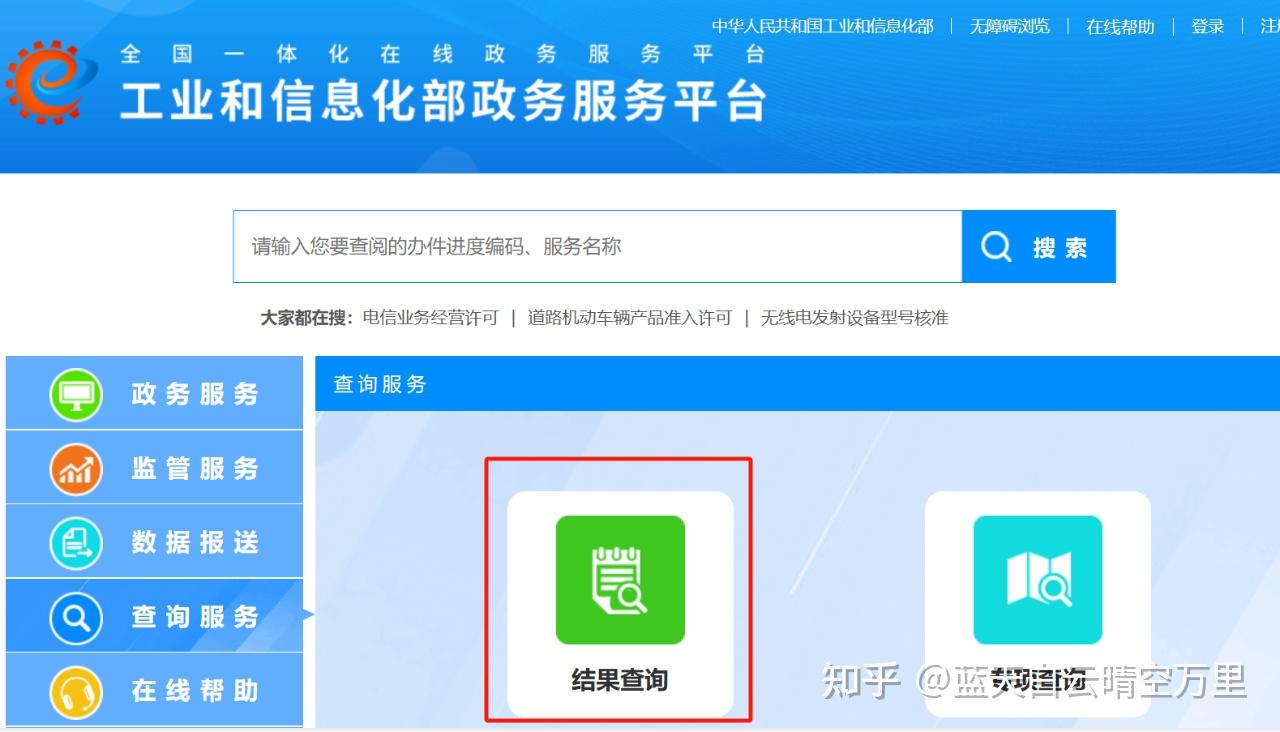Screen dimensions: 1280x732
Task: Click hot search 道路机动车辆产品准入许可
Action: click(x=630, y=318)
